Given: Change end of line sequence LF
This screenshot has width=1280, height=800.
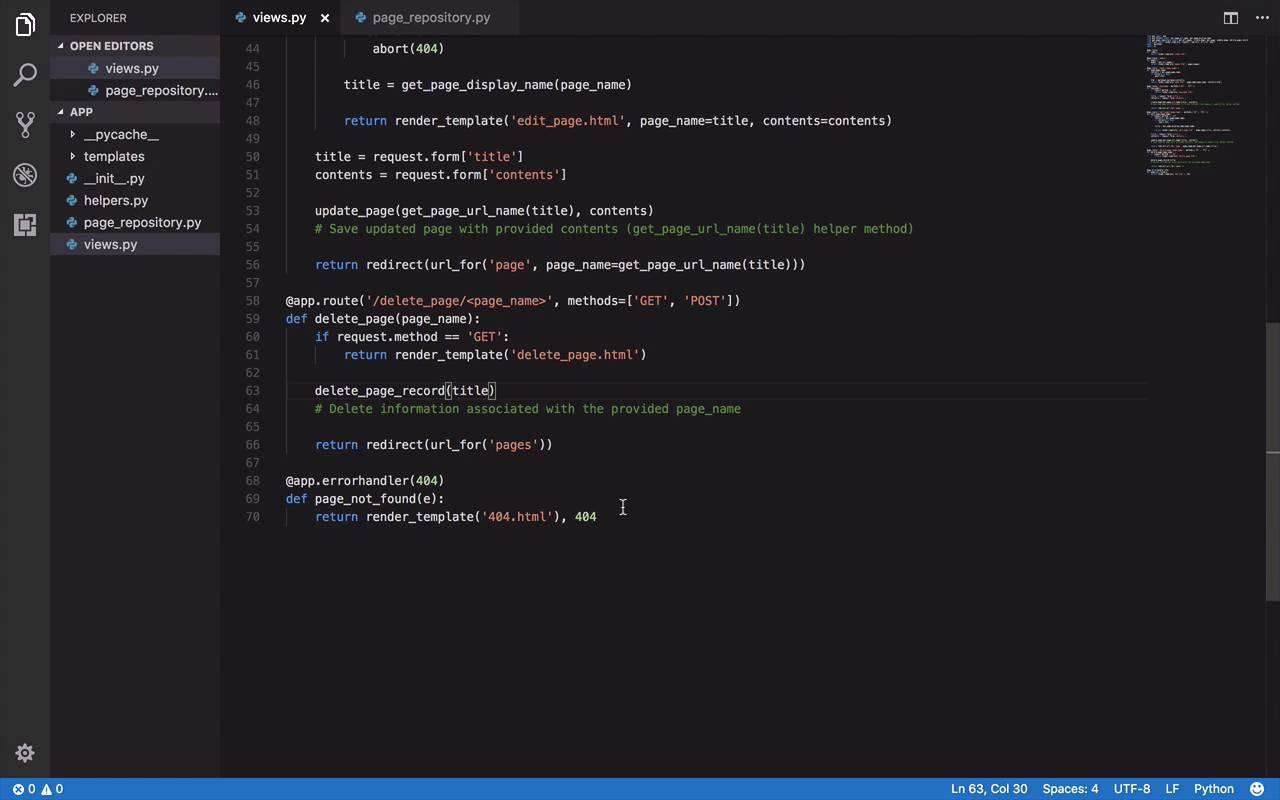Looking at the screenshot, I should 1172,789.
